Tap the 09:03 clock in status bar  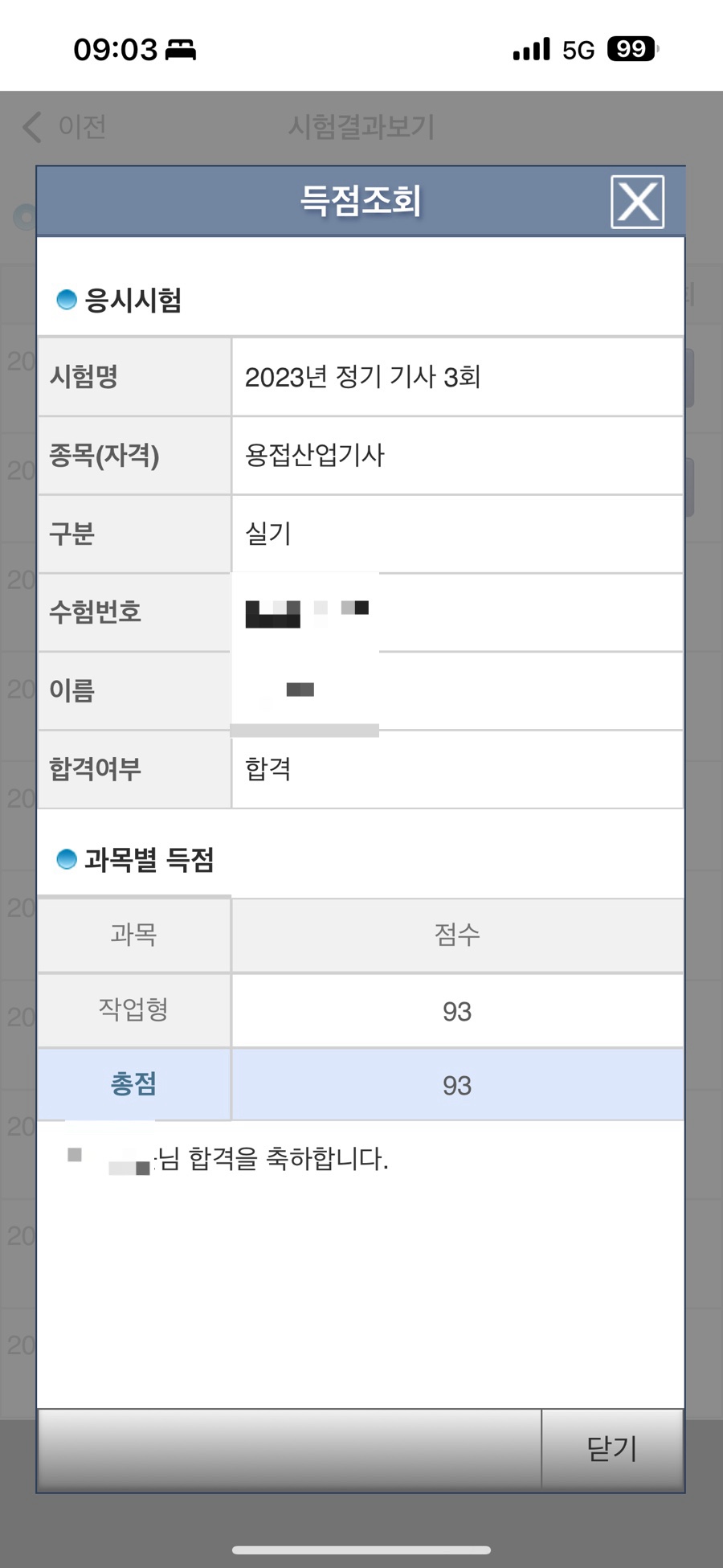click(116, 50)
